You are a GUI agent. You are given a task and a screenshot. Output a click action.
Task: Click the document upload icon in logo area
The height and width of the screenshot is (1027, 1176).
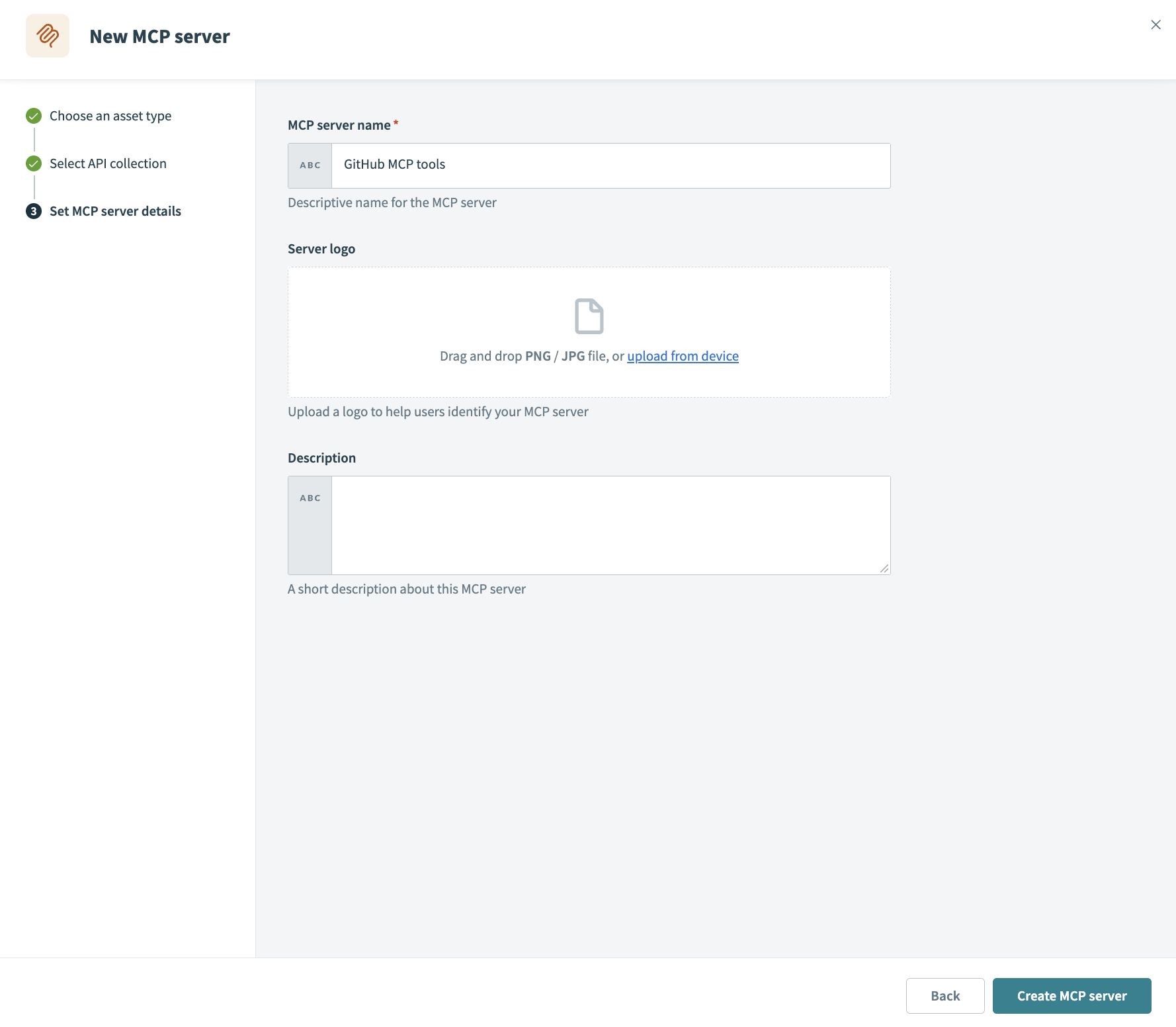pos(589,316)
